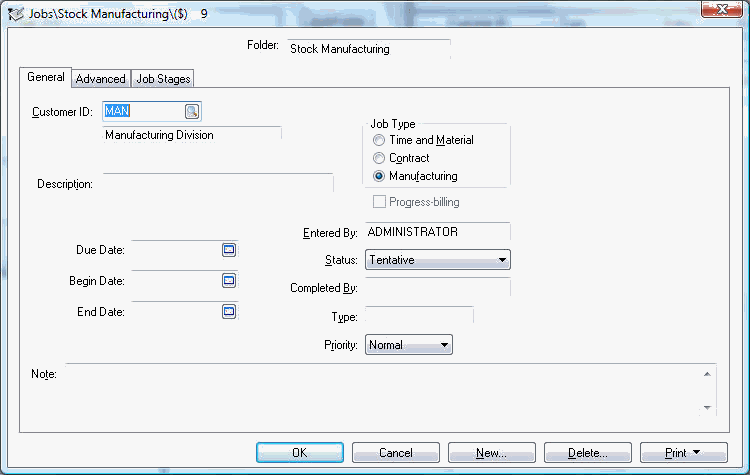This screenshot has height=475, width=750.
Task: Expand the Status dropdown showing Tentative
Action: (438, 260)
